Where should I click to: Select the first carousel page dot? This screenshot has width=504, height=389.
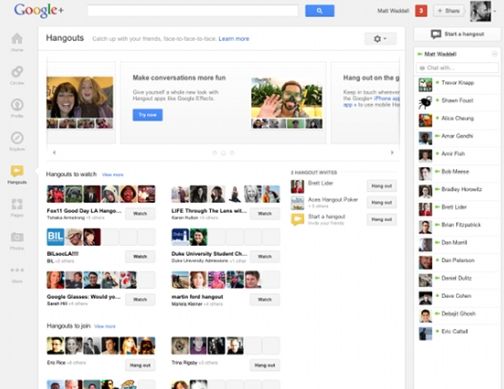click(215, 153)
